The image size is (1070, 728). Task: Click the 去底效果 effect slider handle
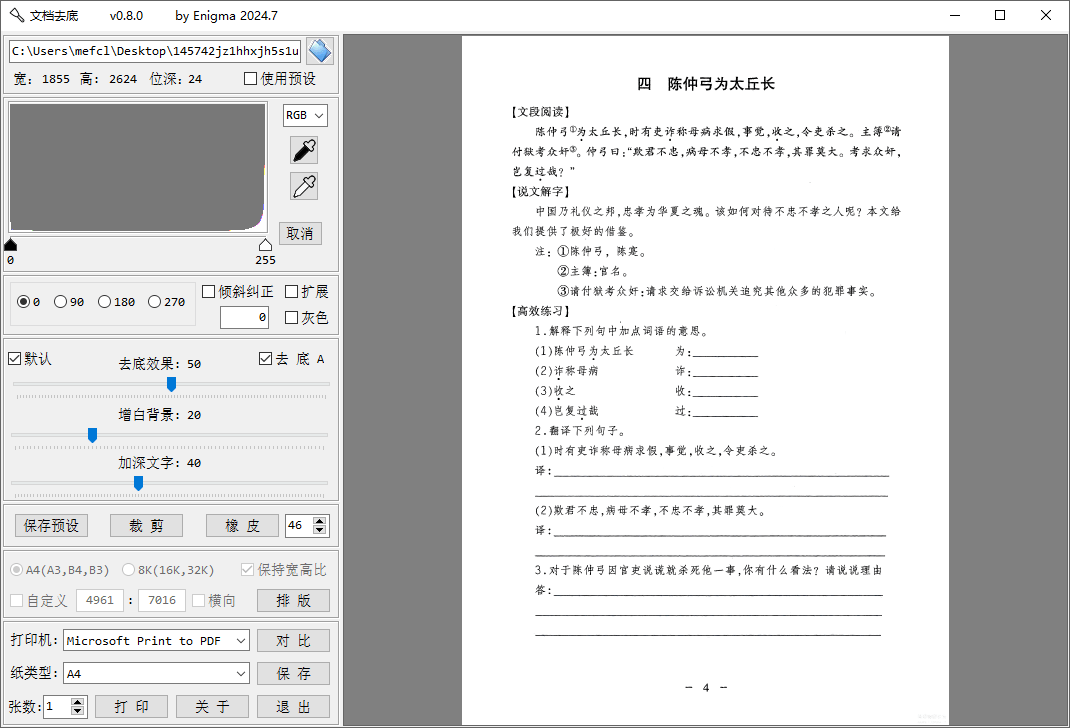click(x=171, y=384)
